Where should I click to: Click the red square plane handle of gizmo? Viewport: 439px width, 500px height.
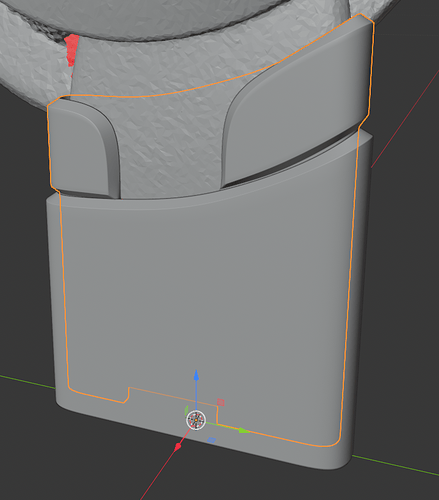pyautogui.click(x=221, y=402)
